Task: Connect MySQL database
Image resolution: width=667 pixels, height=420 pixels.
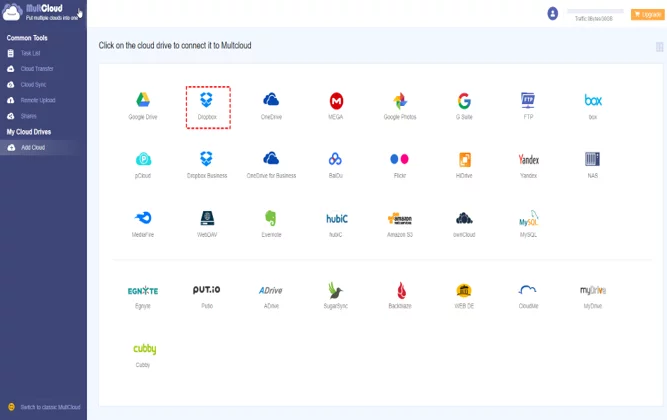Action: coord(528,218)
